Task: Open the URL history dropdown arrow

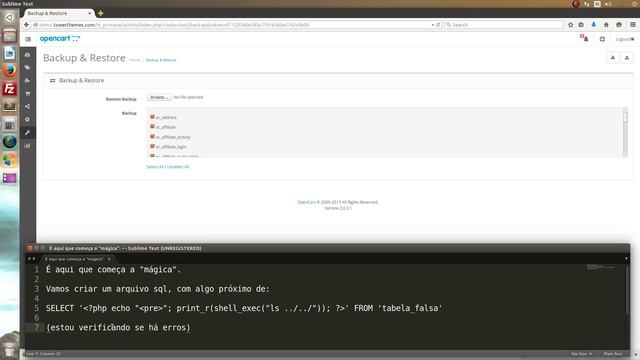Action: (x=433, y=25)
